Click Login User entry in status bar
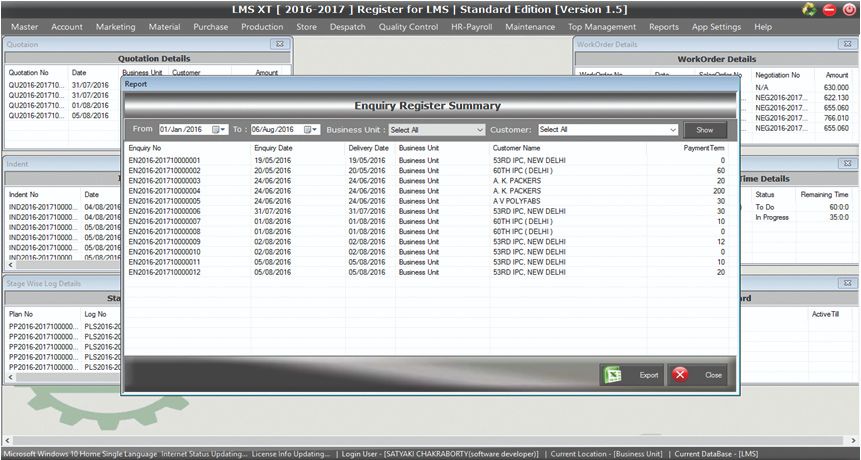The width and height of the screenshot is (861, 460). tap(440, 454)
